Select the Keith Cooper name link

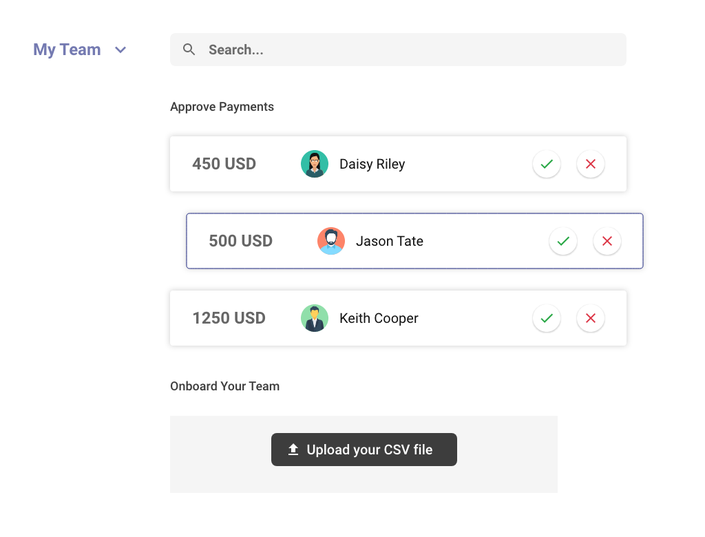click(379, 318)
